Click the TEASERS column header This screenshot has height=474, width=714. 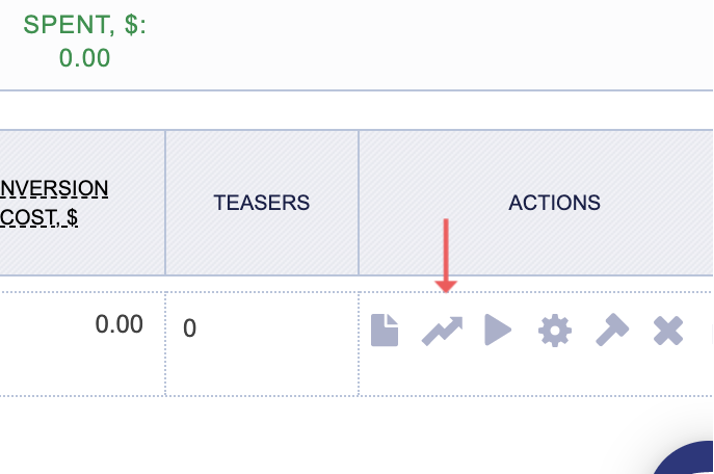261,202
